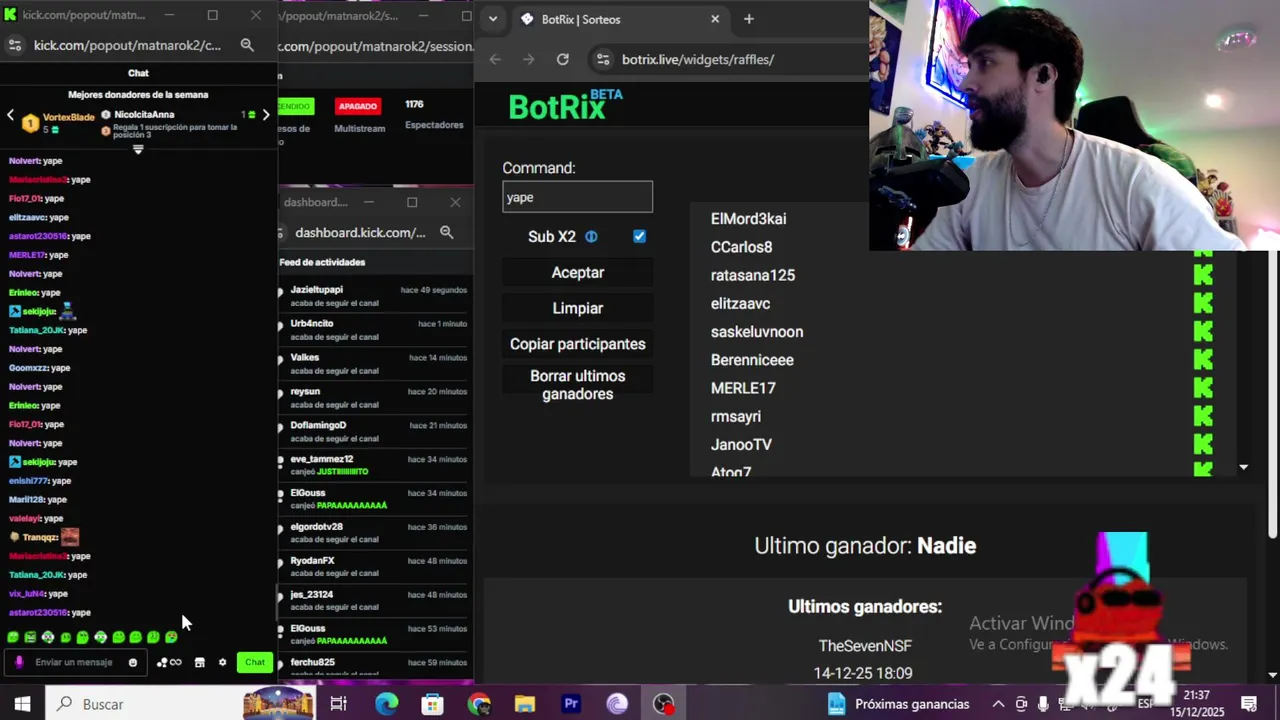Click Sub X2 info icon
The image size is (1280, 720).
591,237
